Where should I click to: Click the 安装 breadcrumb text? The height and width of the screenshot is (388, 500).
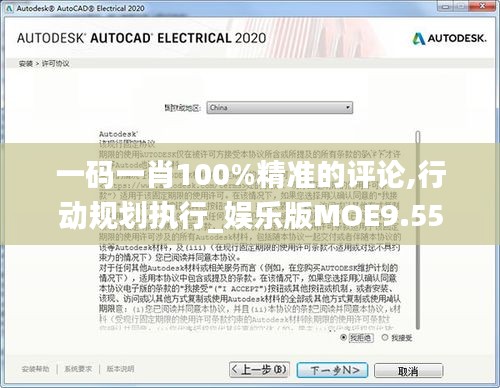click(26, 63)
